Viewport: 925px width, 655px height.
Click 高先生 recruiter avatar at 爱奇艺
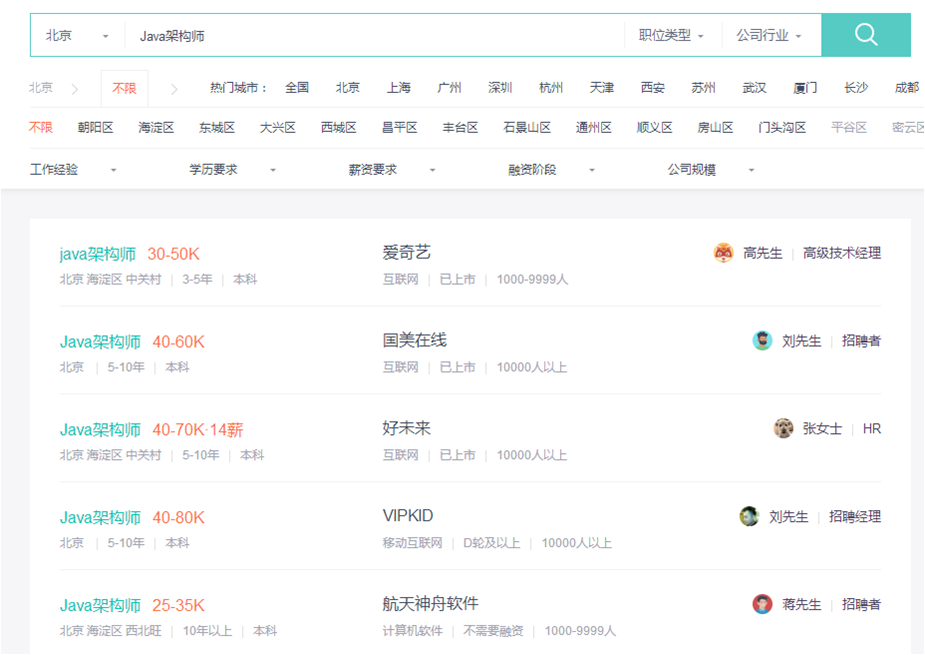coord(723,253)
